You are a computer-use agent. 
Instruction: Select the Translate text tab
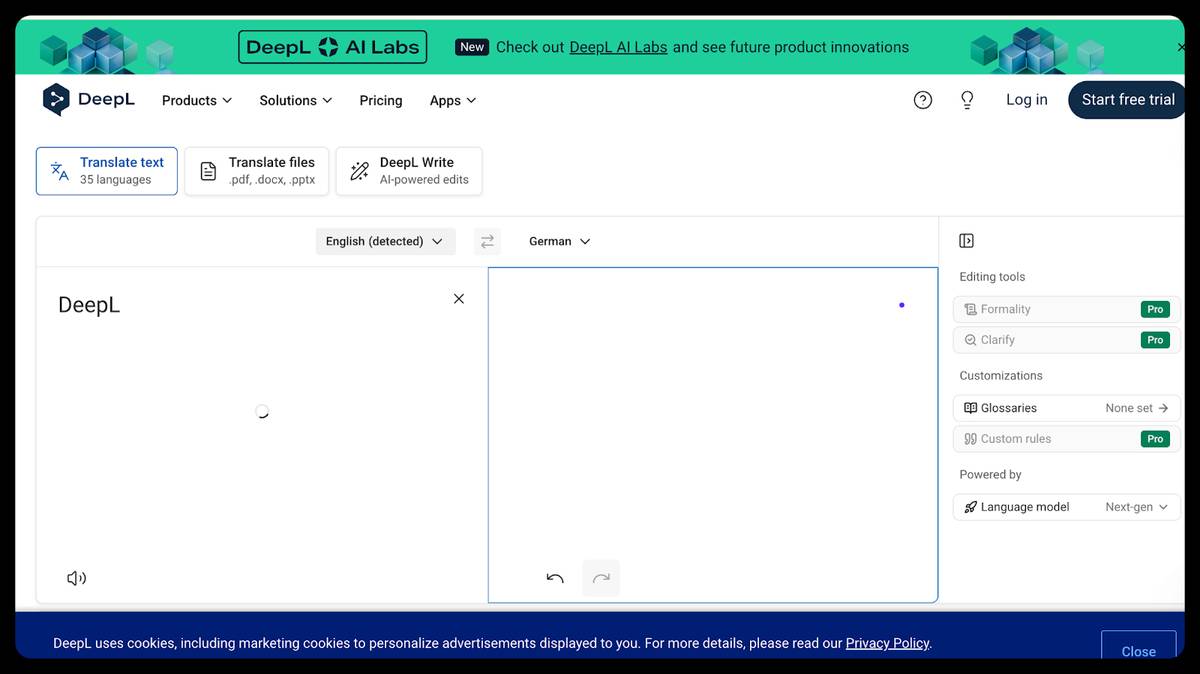coord(107,171)
